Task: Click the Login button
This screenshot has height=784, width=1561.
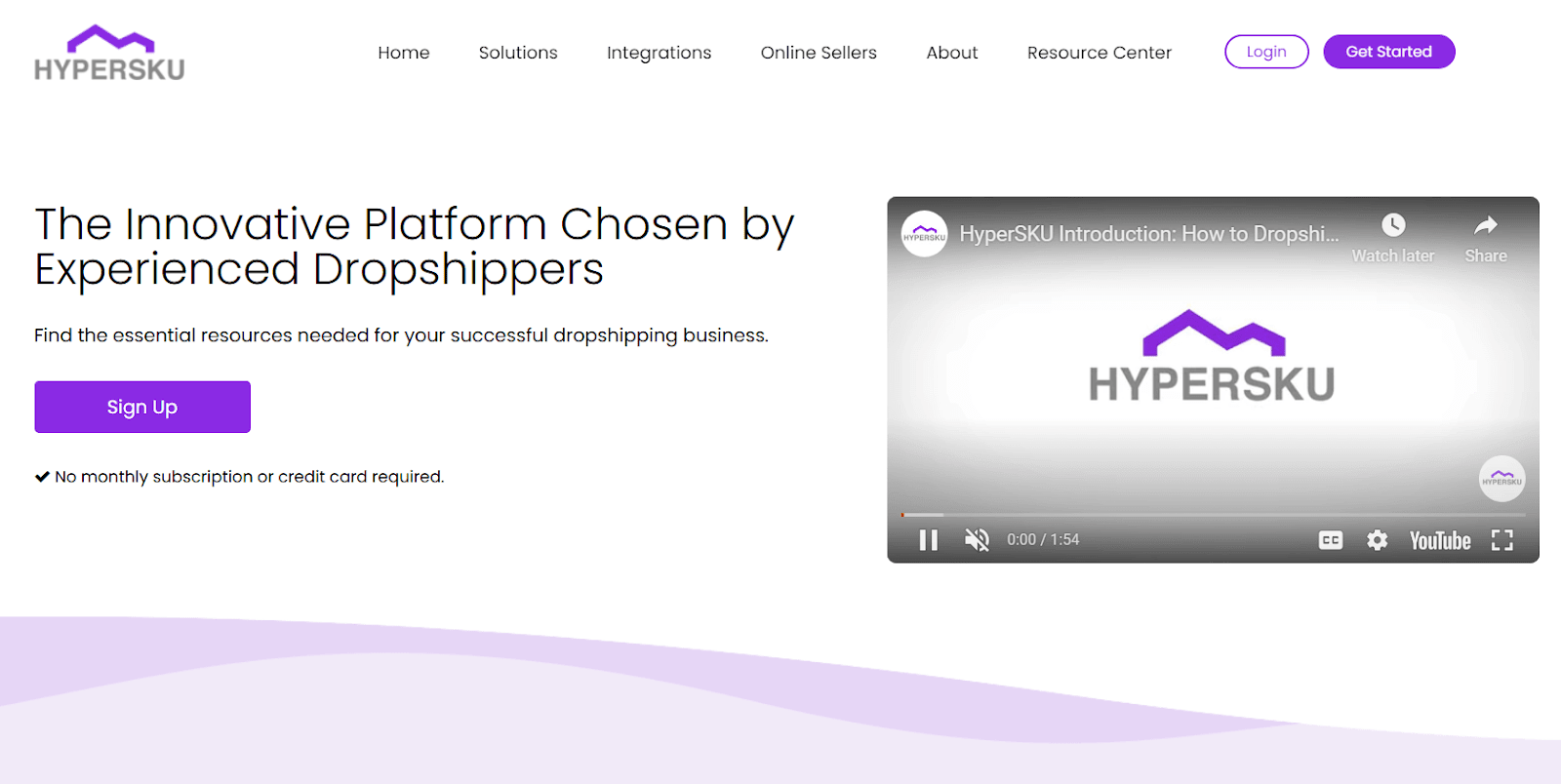Action: point(1266,52)
